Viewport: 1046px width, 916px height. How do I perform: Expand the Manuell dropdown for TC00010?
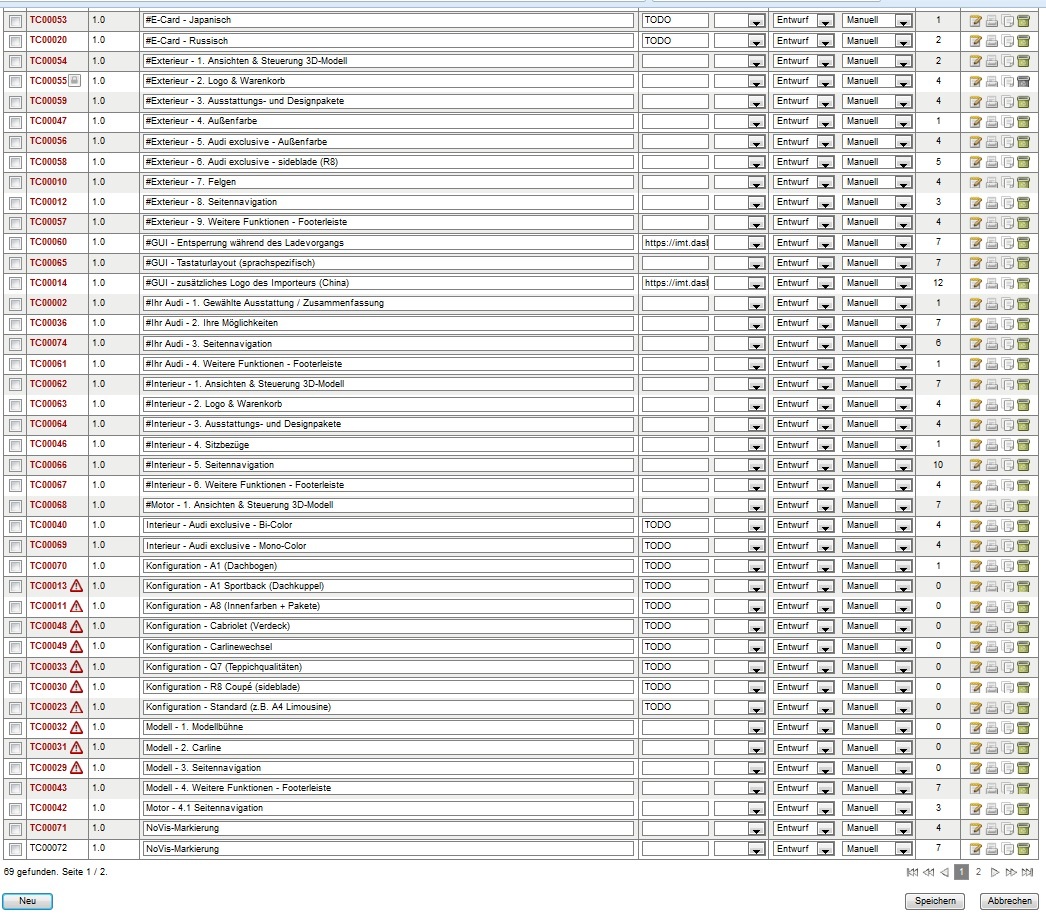[902, 183]
